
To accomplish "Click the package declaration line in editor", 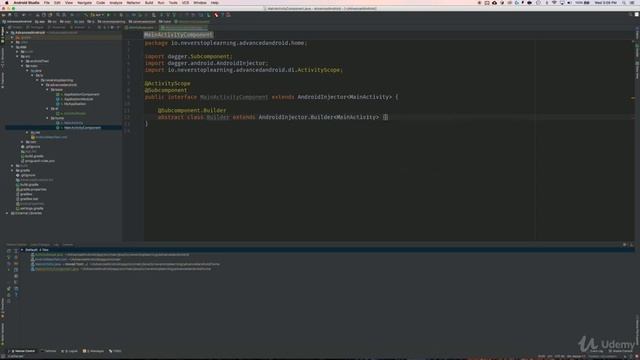I will (x=225, y=43).
